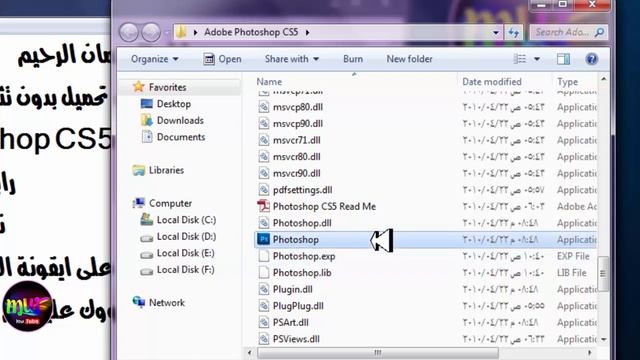
Task: Expand the Share with menu
Action: coord(291,59)
